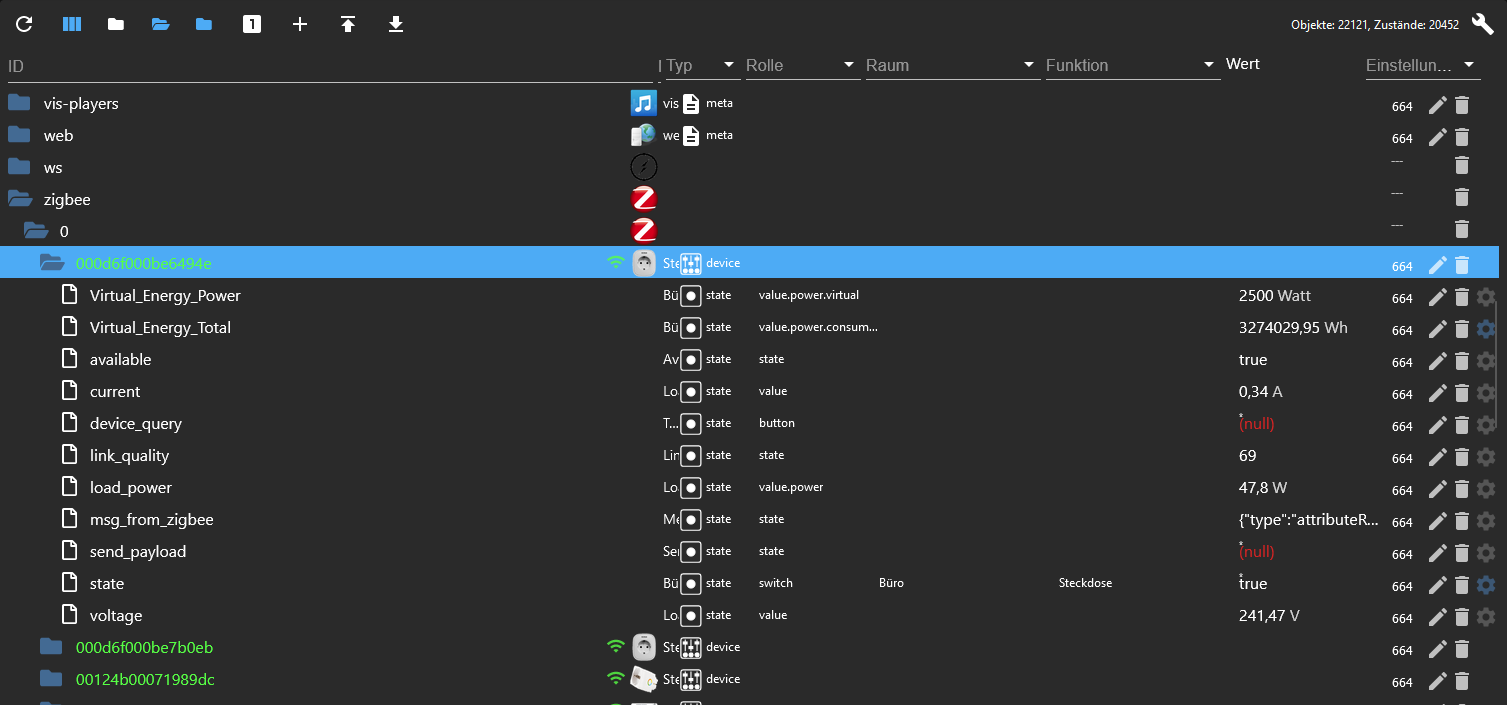Edit the link_quality object
The image size is (1507, 705).
(1437, 457)
